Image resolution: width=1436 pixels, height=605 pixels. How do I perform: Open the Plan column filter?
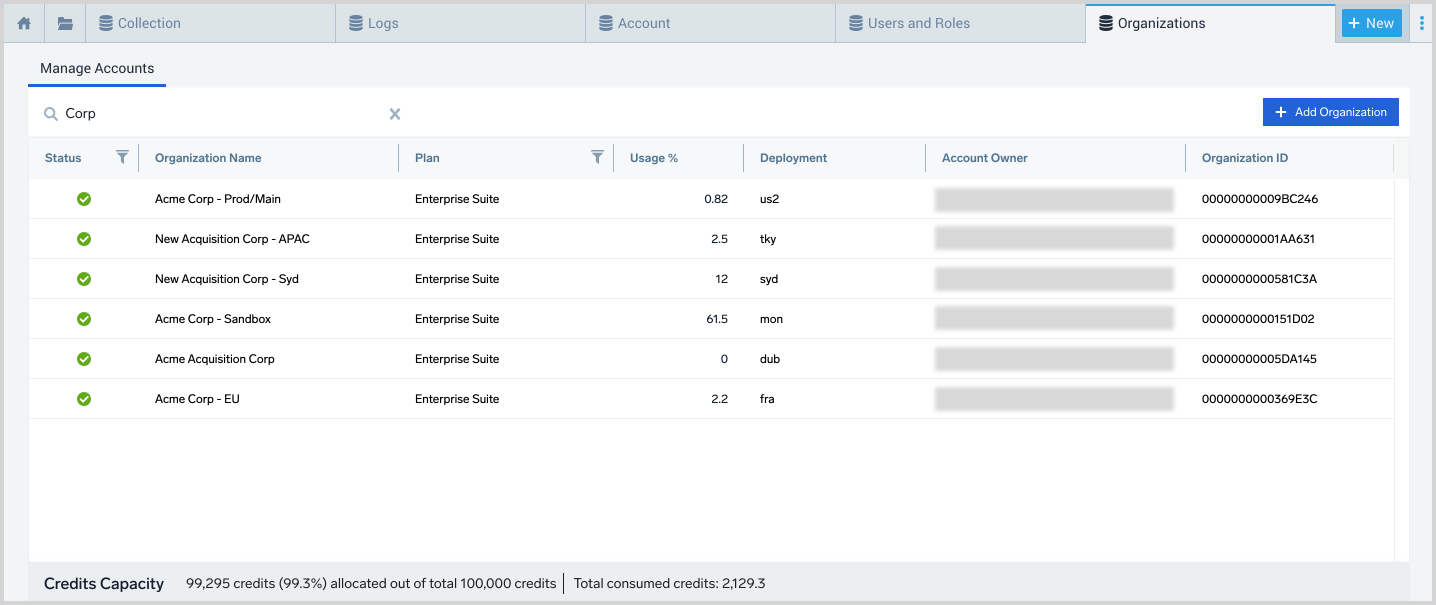pos(597,157)
